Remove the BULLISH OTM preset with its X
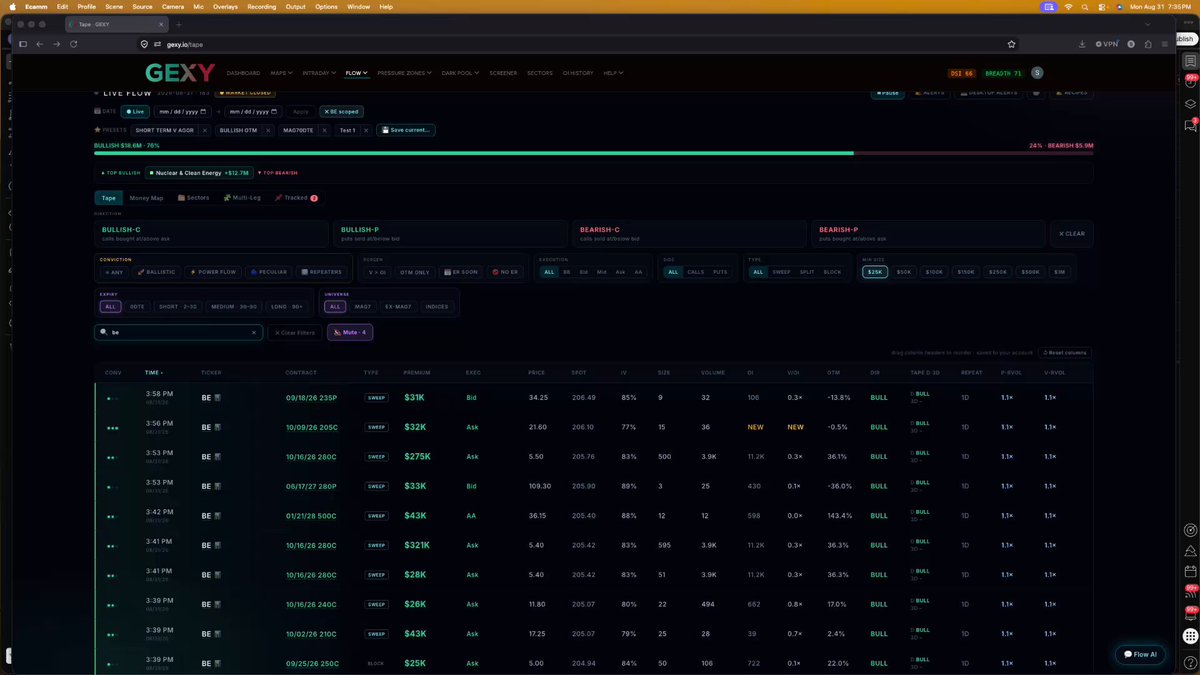 [x=269, y=130]
